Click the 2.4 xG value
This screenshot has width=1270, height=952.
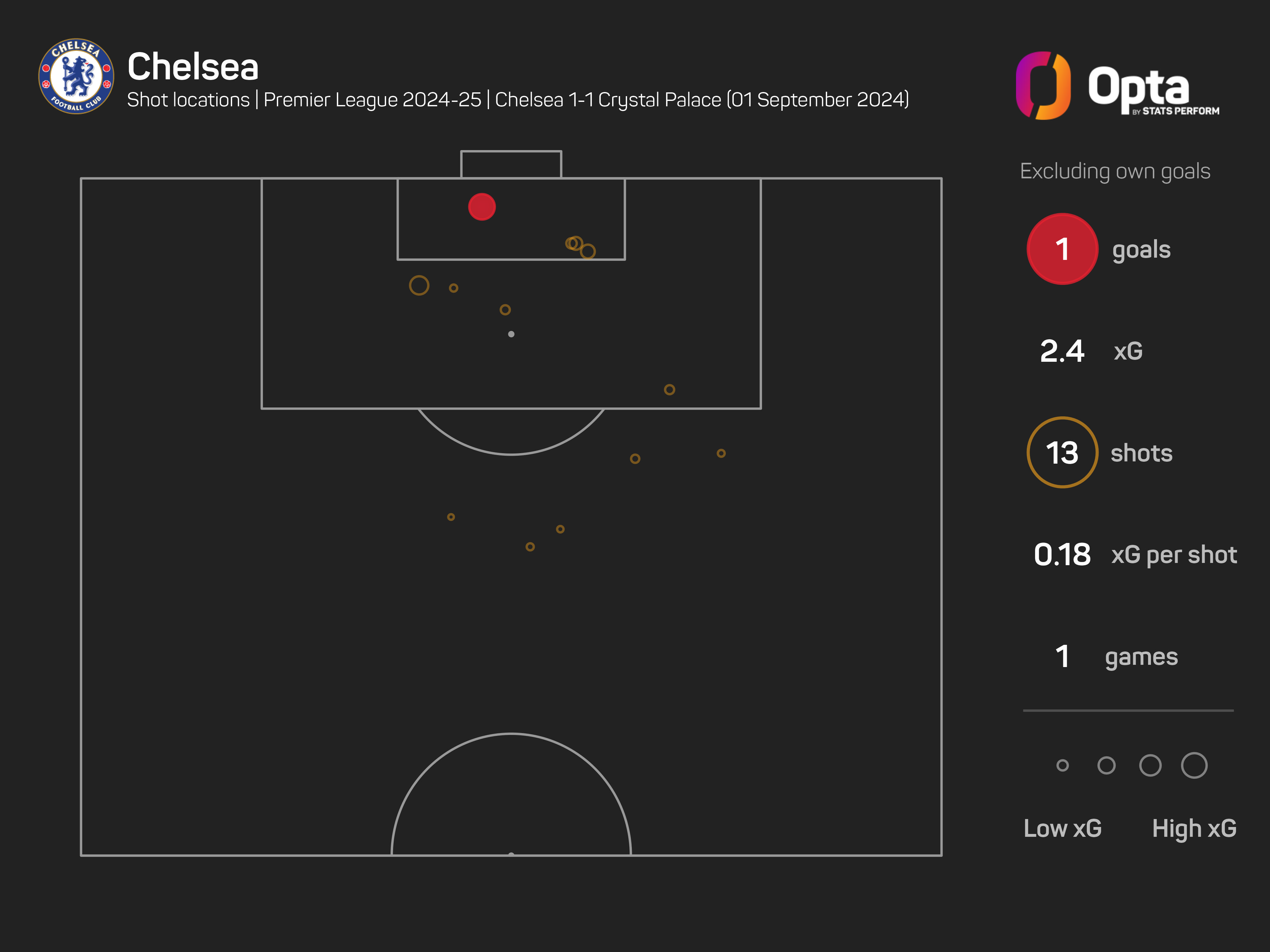(1062, 351)
